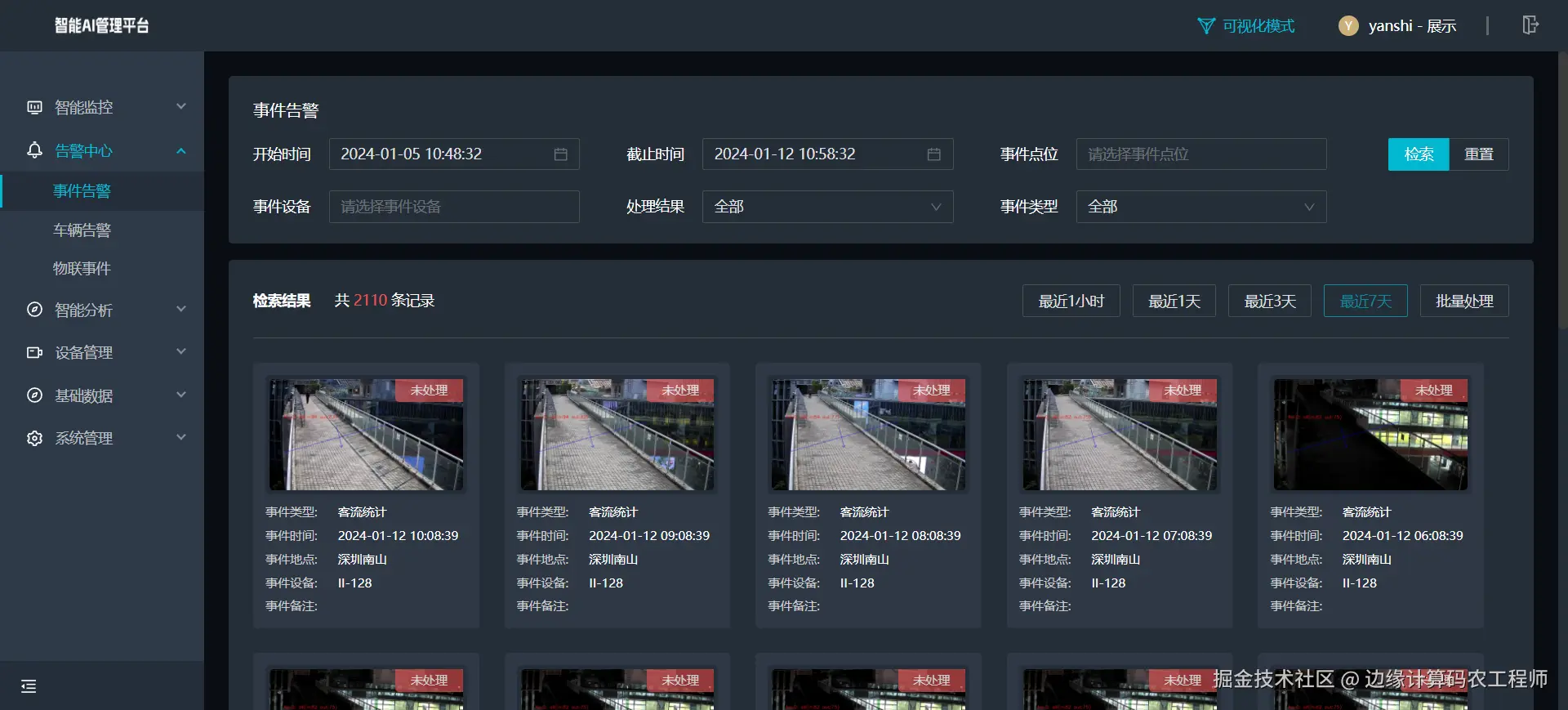
Task: Click the 智能分析 compass icon
Action: coord(34,310)
